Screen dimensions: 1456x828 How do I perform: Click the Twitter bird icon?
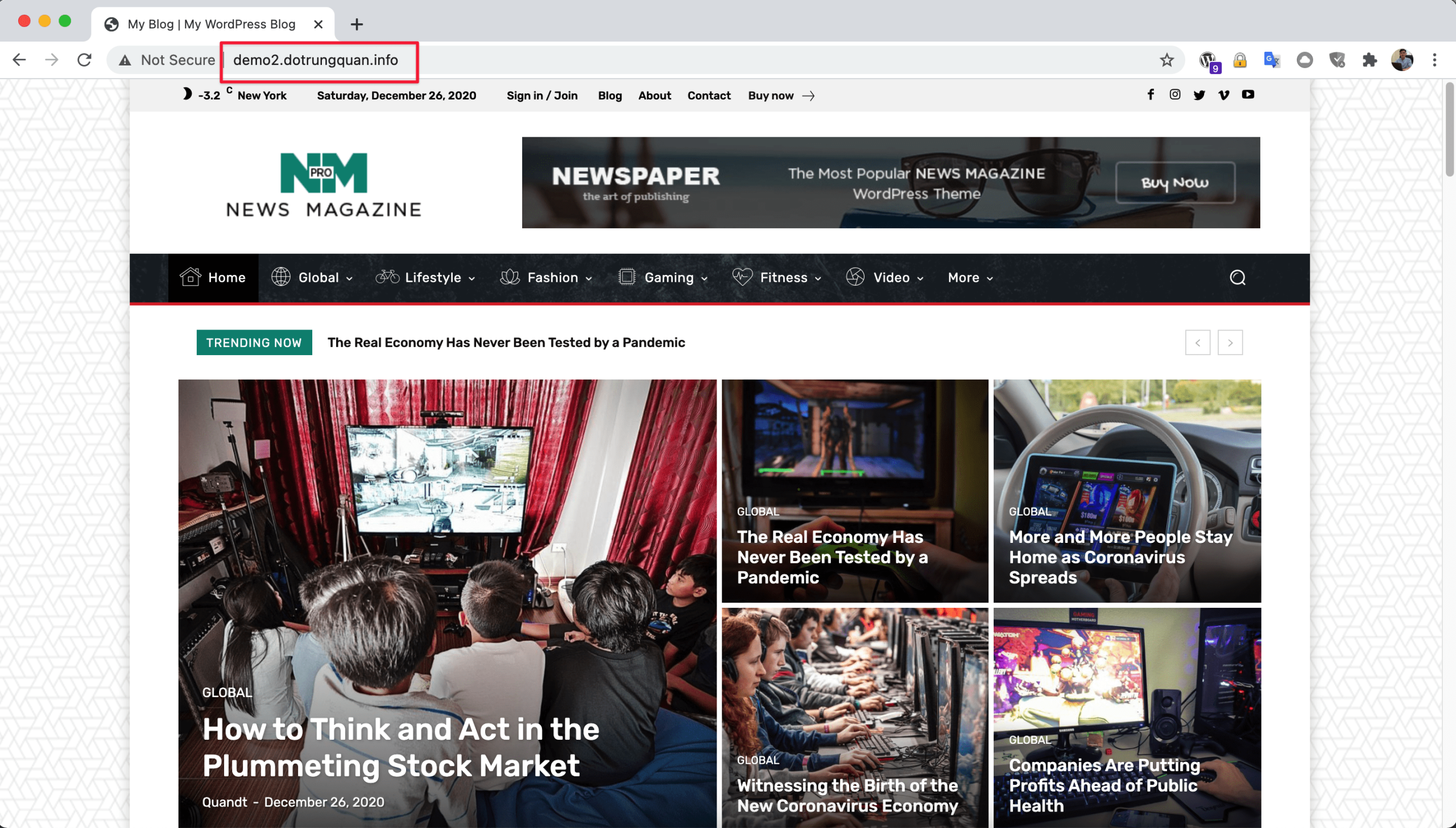[1199, 95]
